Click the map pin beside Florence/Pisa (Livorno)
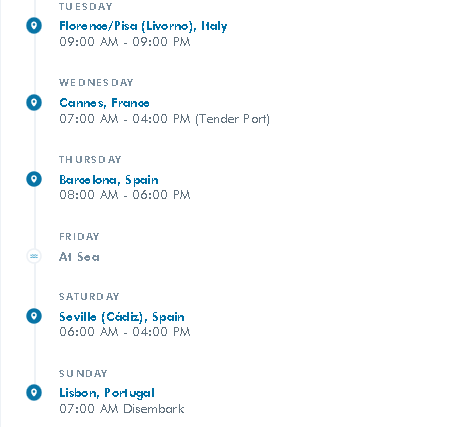The width and height of the screenshot is (463, 427). click(34, 26)
